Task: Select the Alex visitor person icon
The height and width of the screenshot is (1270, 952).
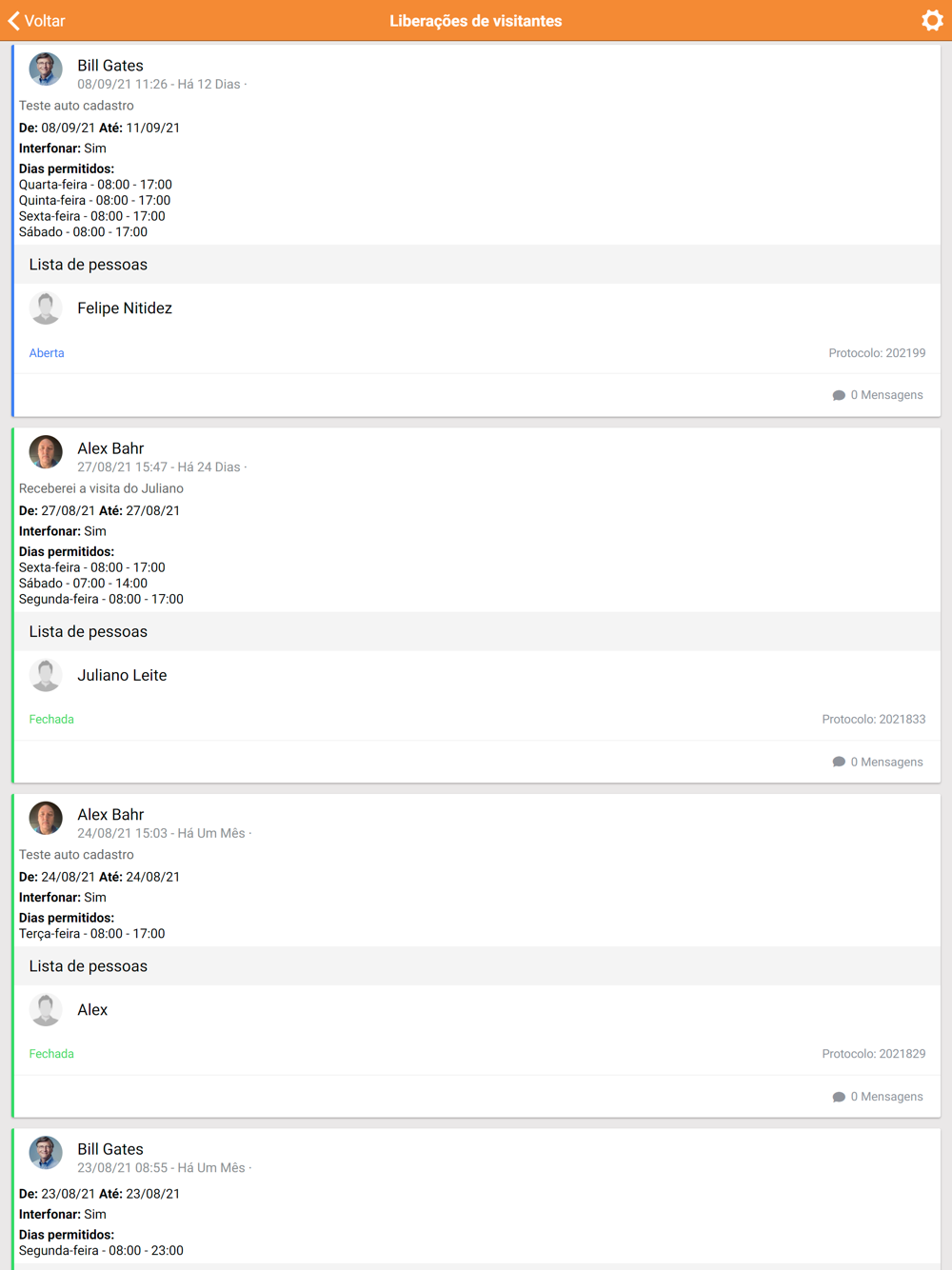Action: (x=46, y=1009)
